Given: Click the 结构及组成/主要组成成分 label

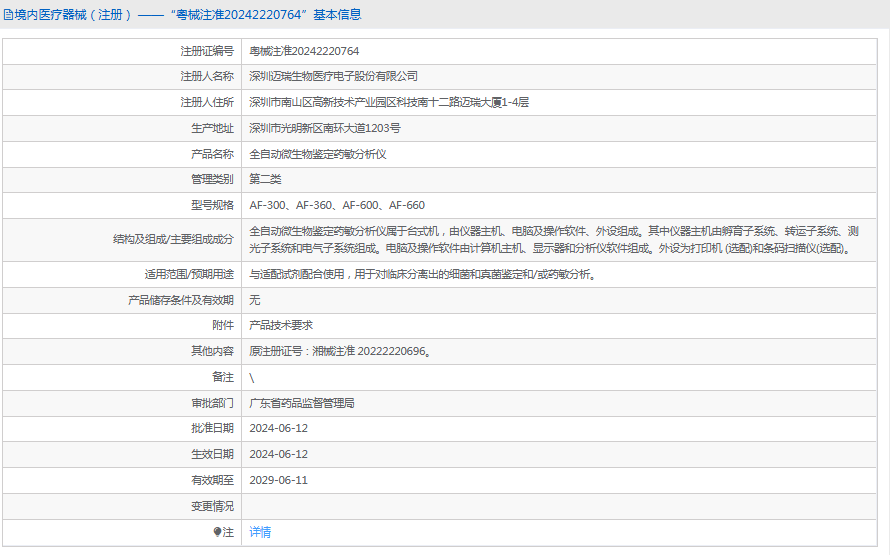Looking at the screenshot, I should pyautogui.click(x=174, y=239).
